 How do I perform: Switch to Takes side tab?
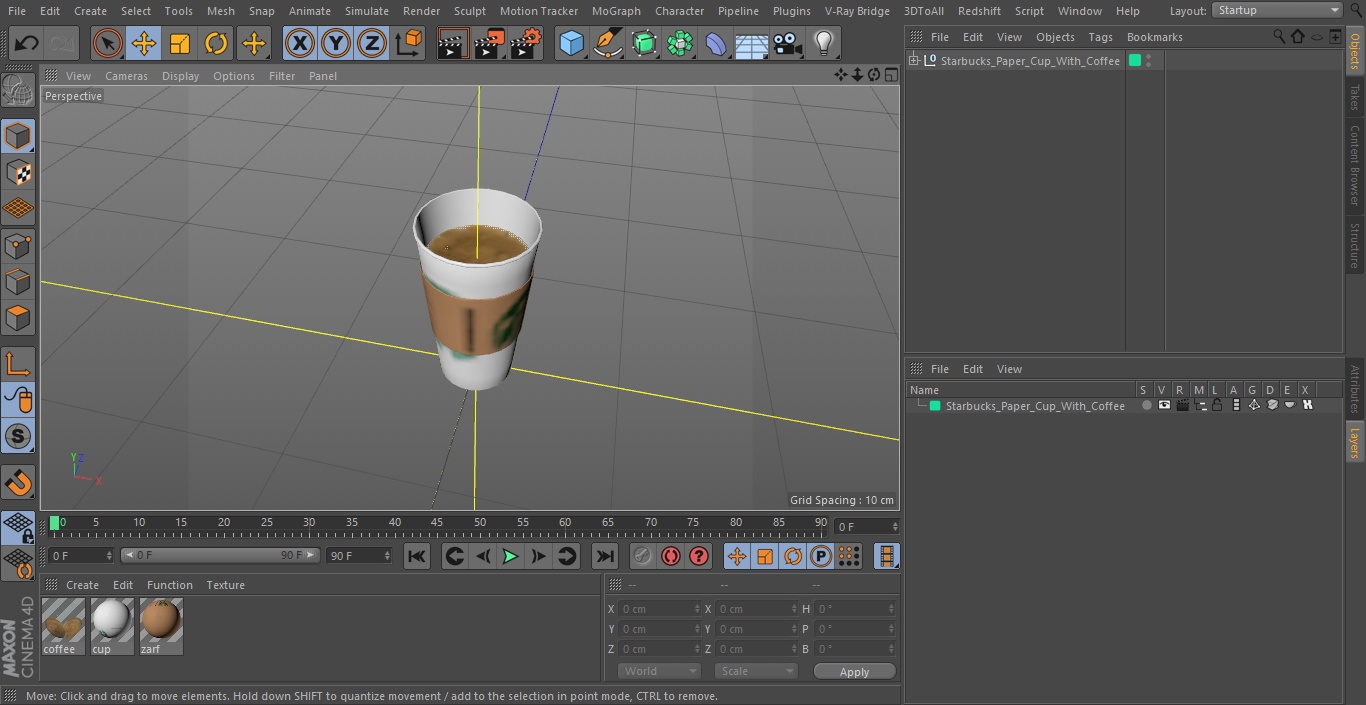(1355, 97)
